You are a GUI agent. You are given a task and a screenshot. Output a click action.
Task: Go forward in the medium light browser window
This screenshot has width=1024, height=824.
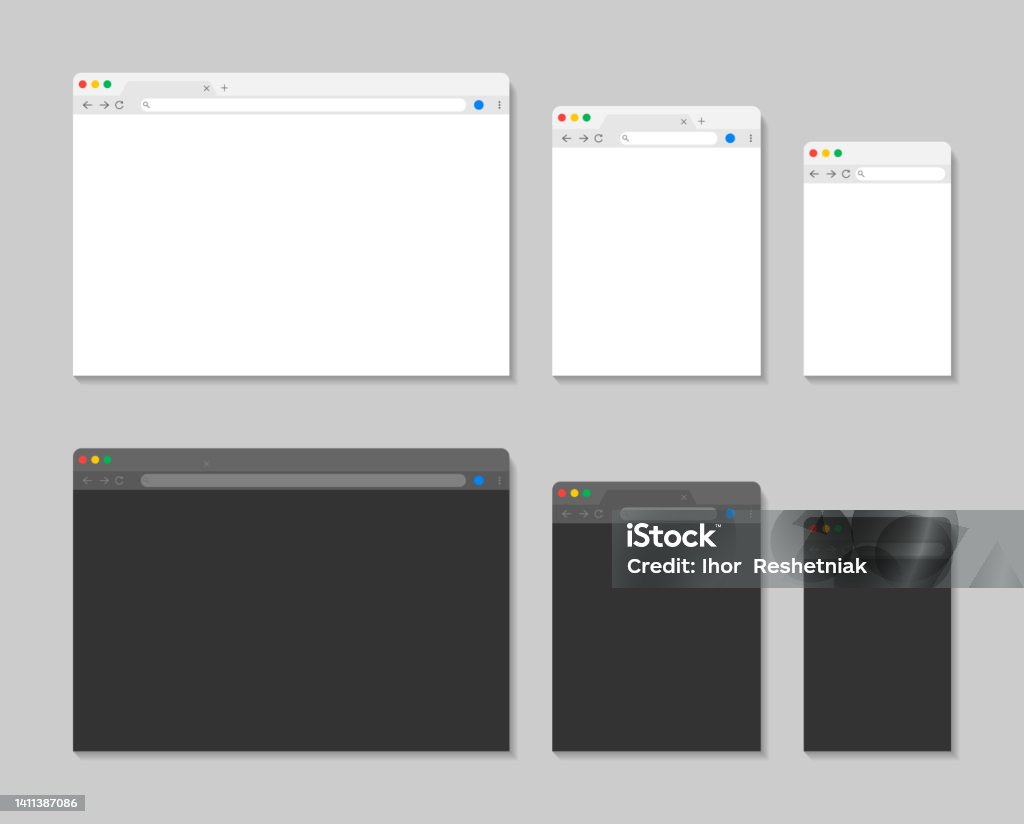coord(583,138)
